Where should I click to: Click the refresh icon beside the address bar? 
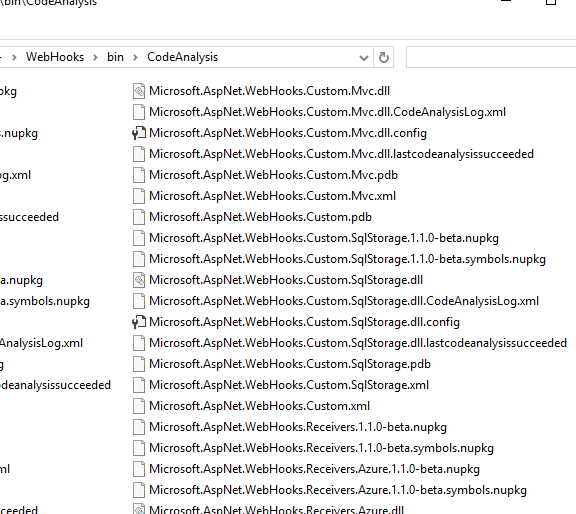tap(384, 57)
